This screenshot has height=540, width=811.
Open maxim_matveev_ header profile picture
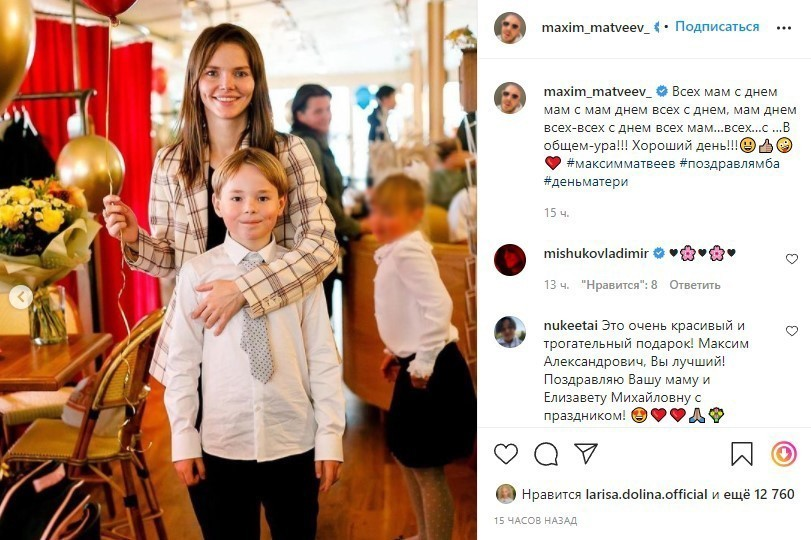[509, 27]
